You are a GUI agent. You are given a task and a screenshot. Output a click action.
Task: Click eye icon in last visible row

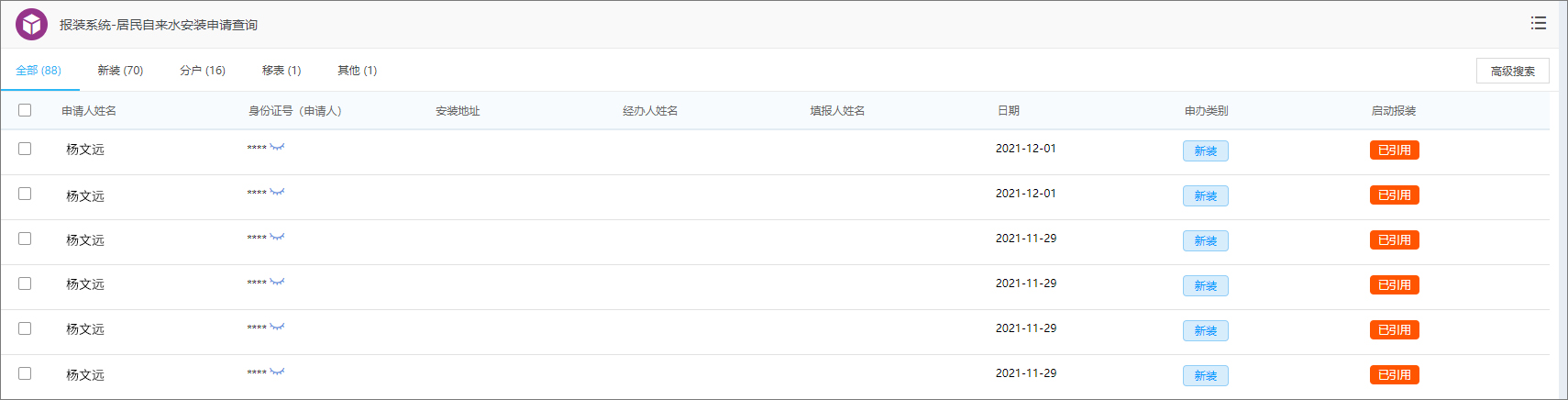[x=277, y=372]
